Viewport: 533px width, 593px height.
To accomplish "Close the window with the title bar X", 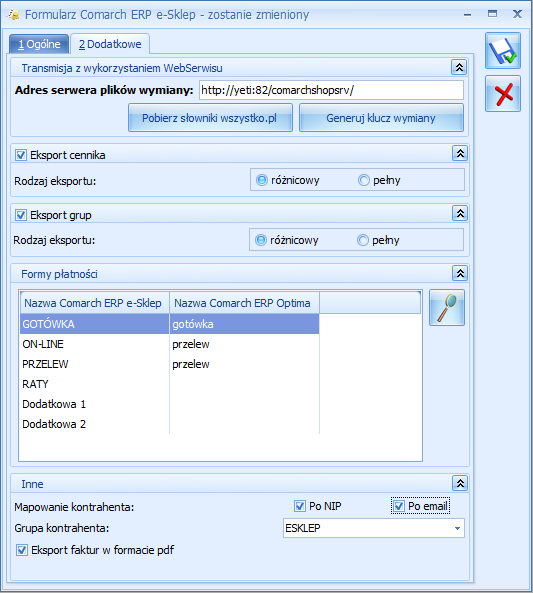I will pyautogui.click(x=517, y=14).
